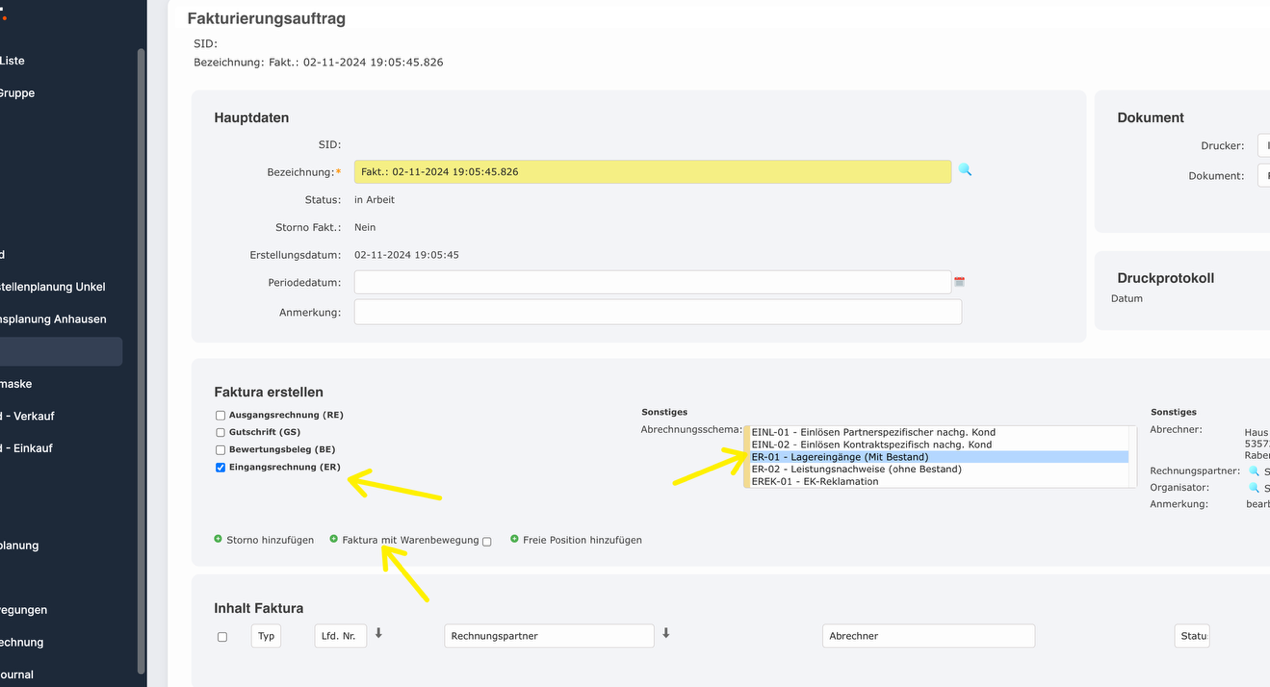The width and height of the screenshot is (1270, 687).
Task: Click the Status column header button
Action: pos(1192,635)
